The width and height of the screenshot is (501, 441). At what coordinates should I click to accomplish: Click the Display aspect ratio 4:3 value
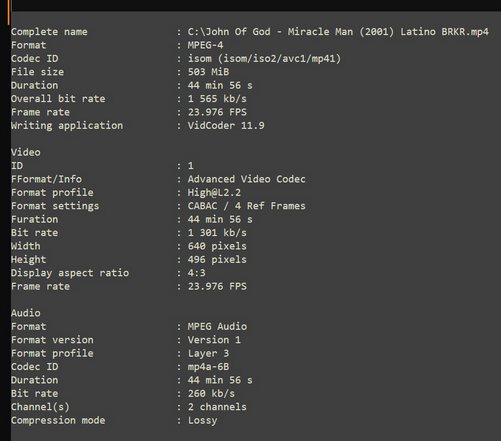click(196, 273)
